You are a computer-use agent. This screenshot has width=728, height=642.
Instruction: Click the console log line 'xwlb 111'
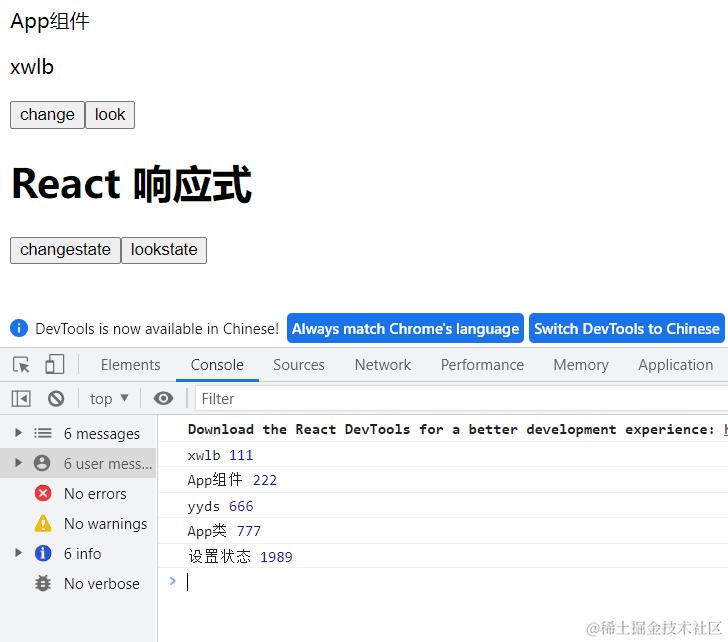tap(443, 455)
